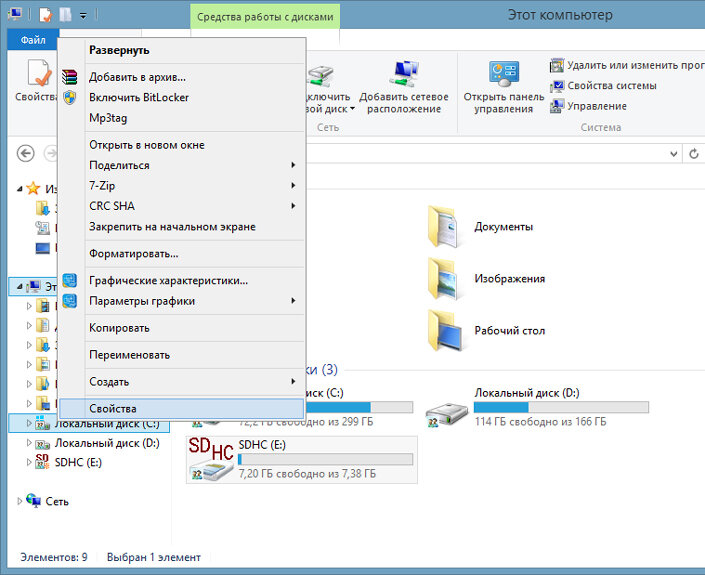Click "114 ГБ свободно из 166 ГБ" text
The height and width of the screenshot is (575, 705).
click(x=540, y=422)
